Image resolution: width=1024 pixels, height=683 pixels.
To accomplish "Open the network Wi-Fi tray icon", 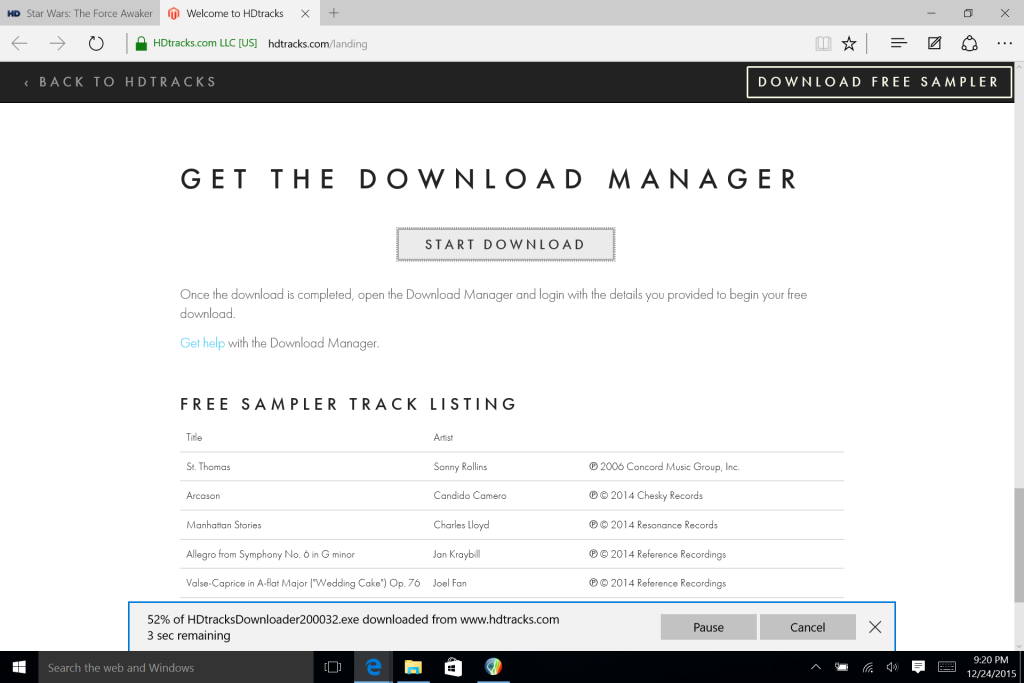I will (867, 667).
